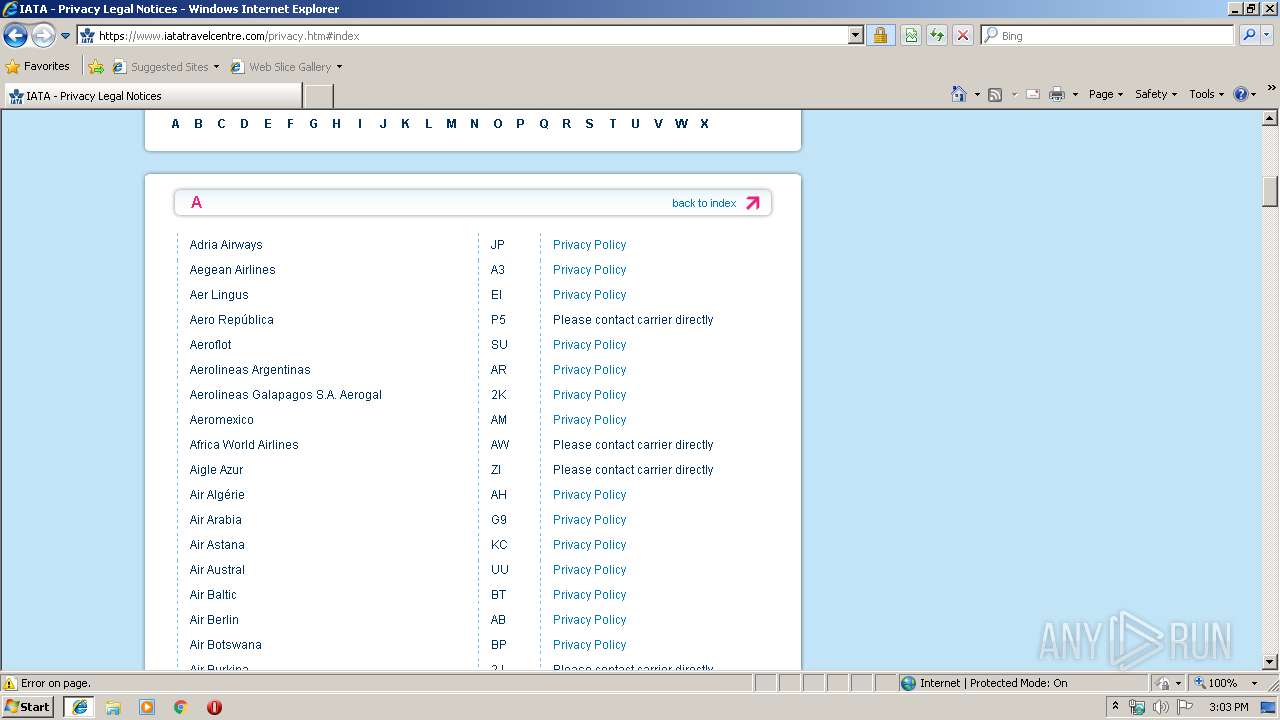The image size is (1280, 720).
Task: Click the security lock icon in address bar
Action: pyautogui.click(x=880, y=35)
